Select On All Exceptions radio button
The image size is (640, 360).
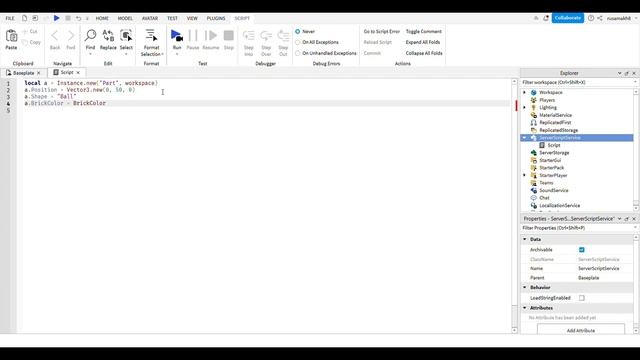tap(298, 42)
